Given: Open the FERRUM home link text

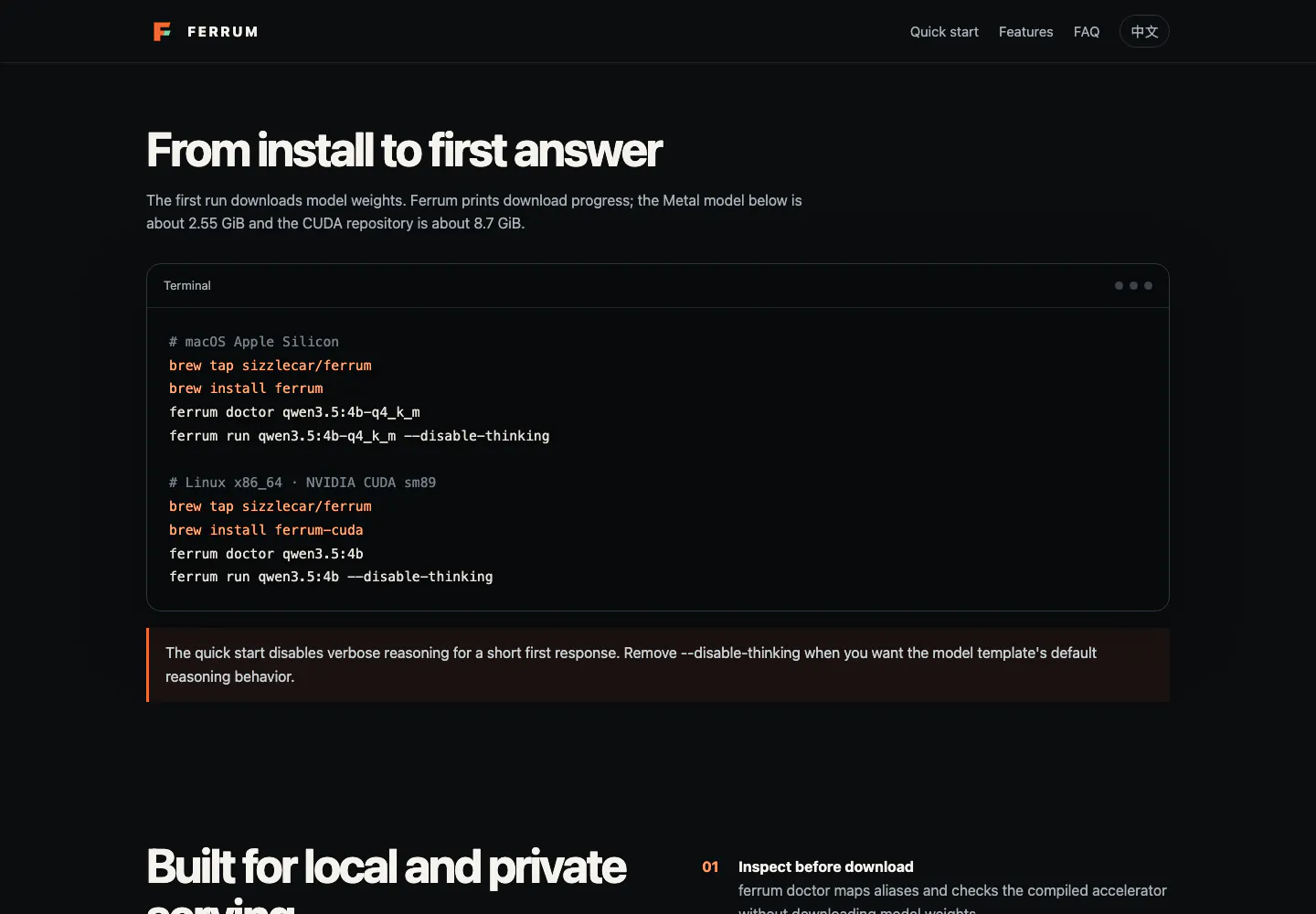Looking at the screenshot, I should [x=223, y=32].
